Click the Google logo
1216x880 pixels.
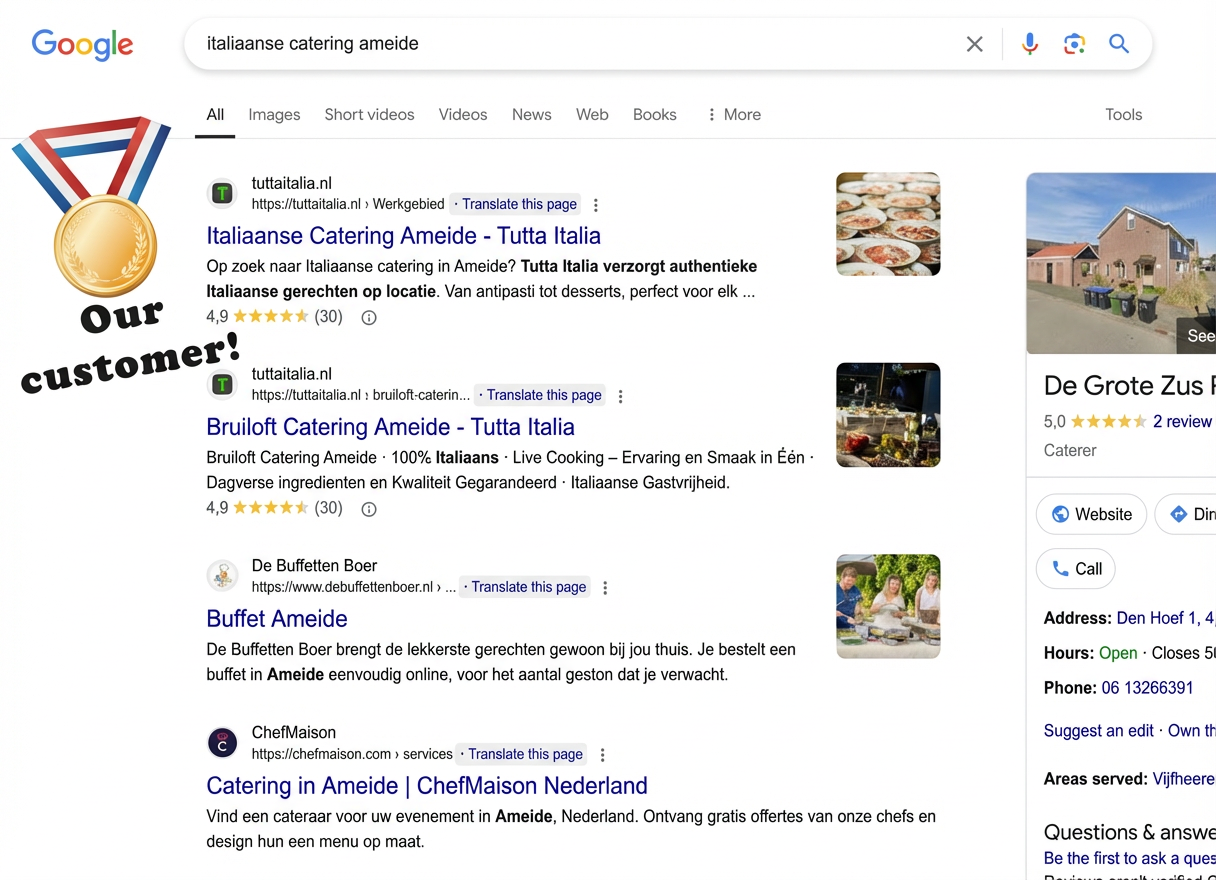coord(82,44)
